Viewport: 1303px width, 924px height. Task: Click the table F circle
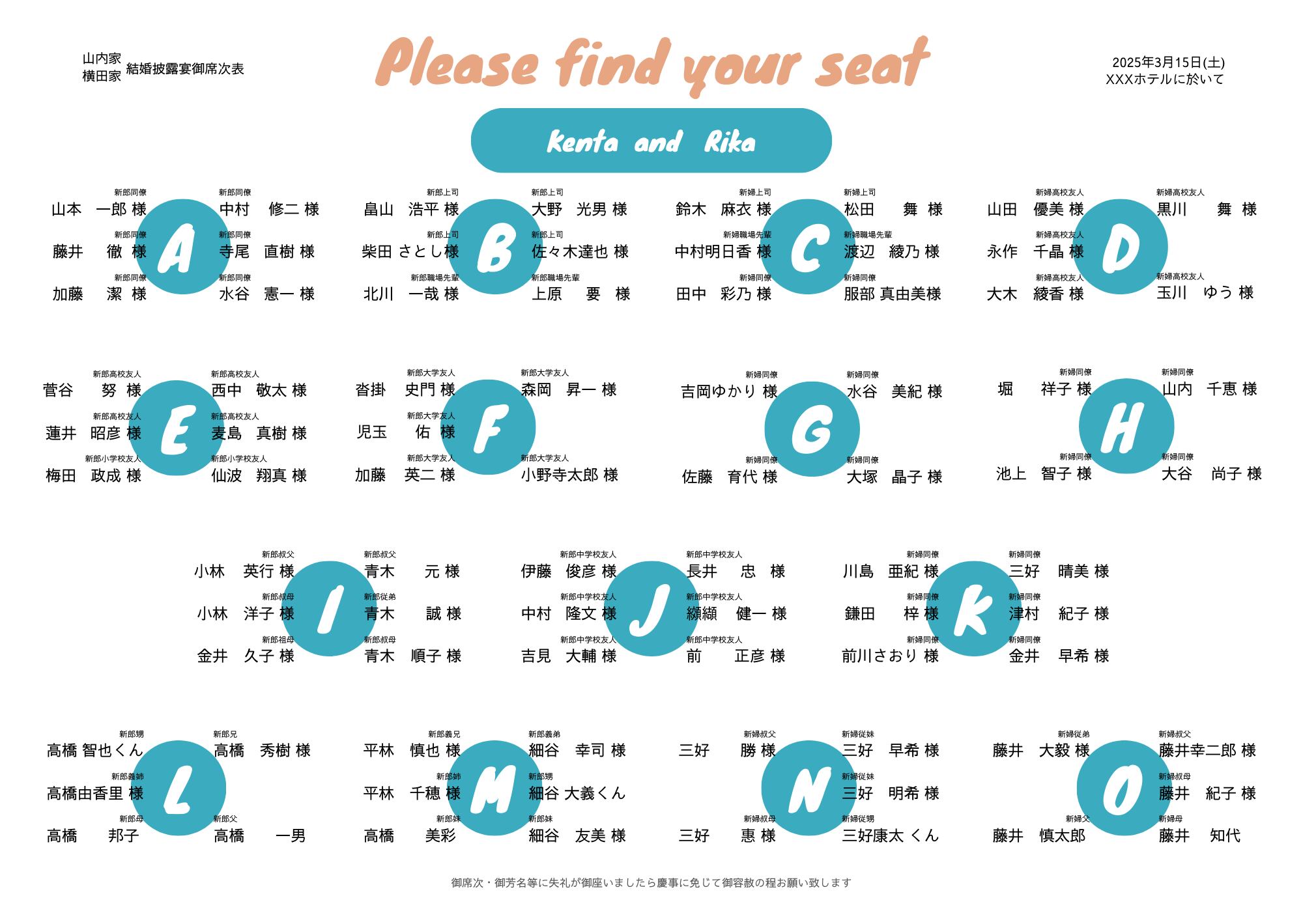(x=488, y=427)
